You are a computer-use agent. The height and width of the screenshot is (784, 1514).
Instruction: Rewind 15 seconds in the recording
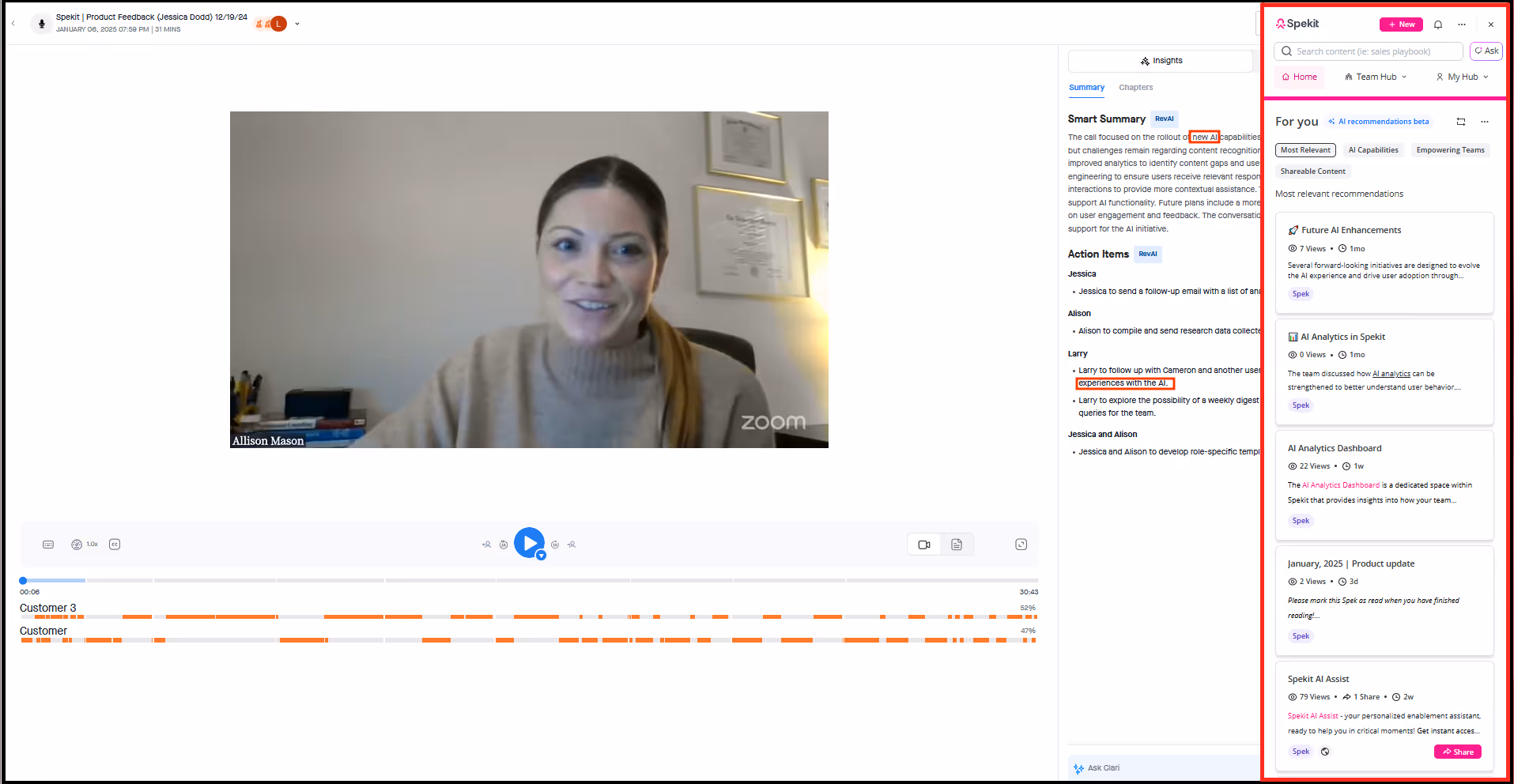[504, 545]
